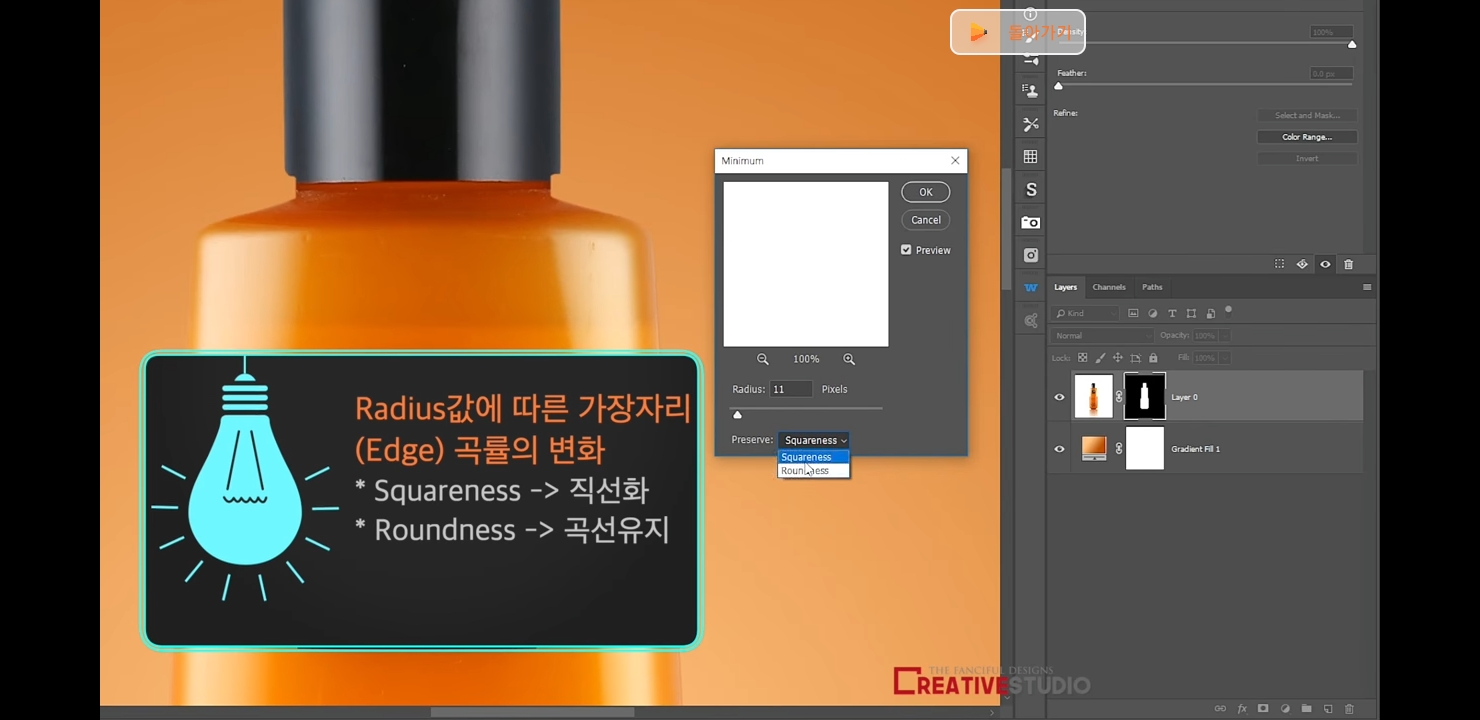Filter for pixel layers
Image resolution: width=1480 pixels, height=720 pixels.
coord(1133,313)
